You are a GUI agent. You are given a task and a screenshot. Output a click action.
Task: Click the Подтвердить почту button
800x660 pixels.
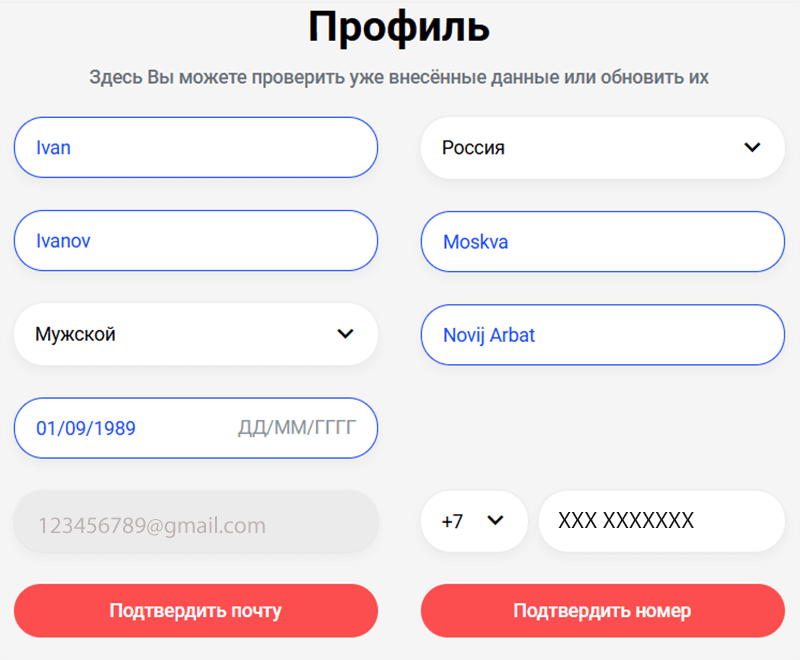[x=195, y=610]
